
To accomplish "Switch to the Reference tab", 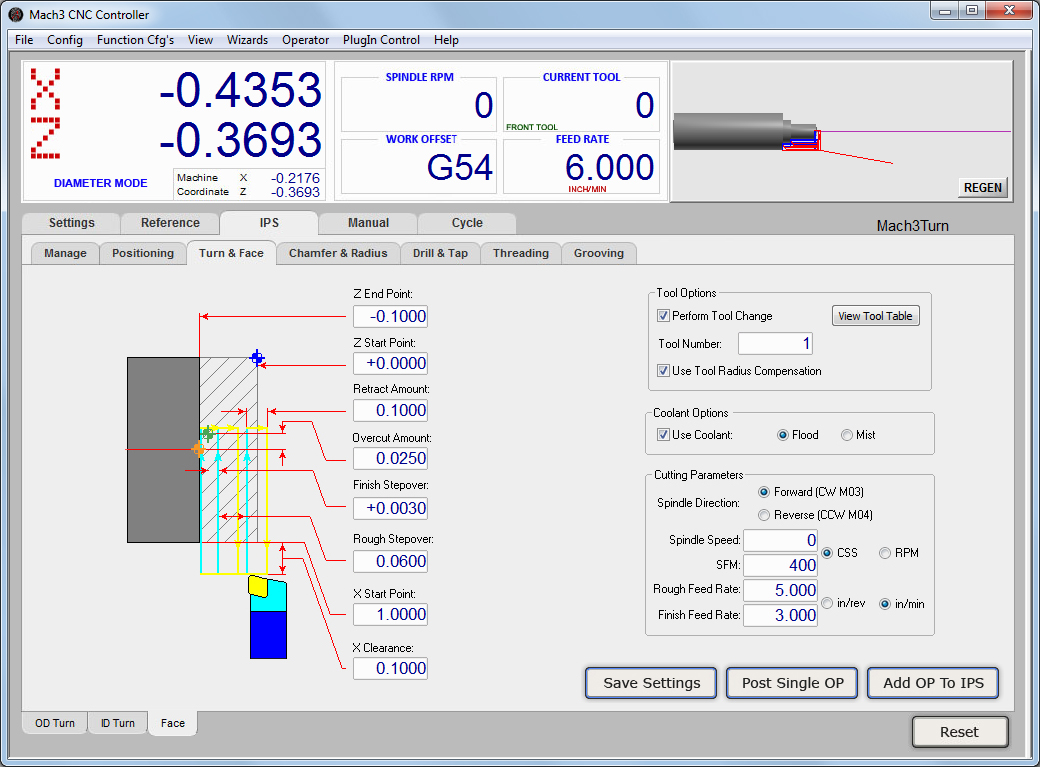I will [x=170, y=223].
